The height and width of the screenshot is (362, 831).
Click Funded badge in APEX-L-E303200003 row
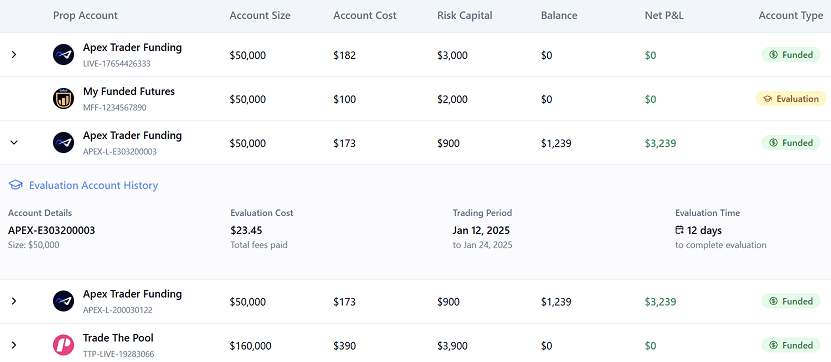tap(791, 143)
